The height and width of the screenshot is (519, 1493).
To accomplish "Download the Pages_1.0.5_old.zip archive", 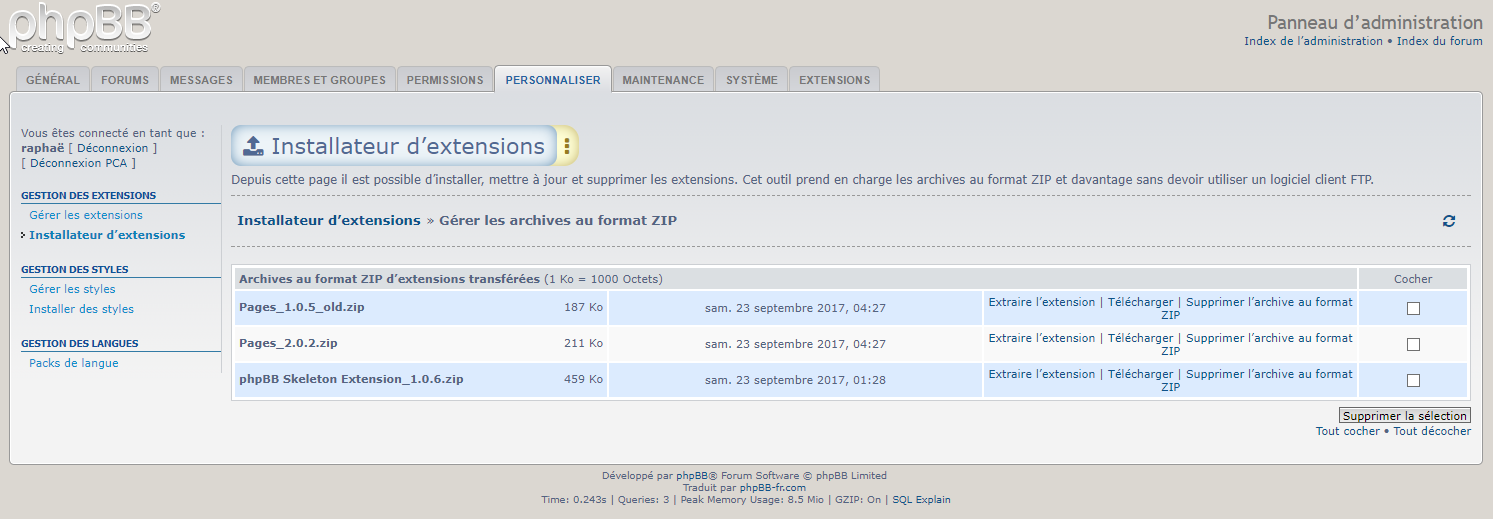I will point(1140,302).
